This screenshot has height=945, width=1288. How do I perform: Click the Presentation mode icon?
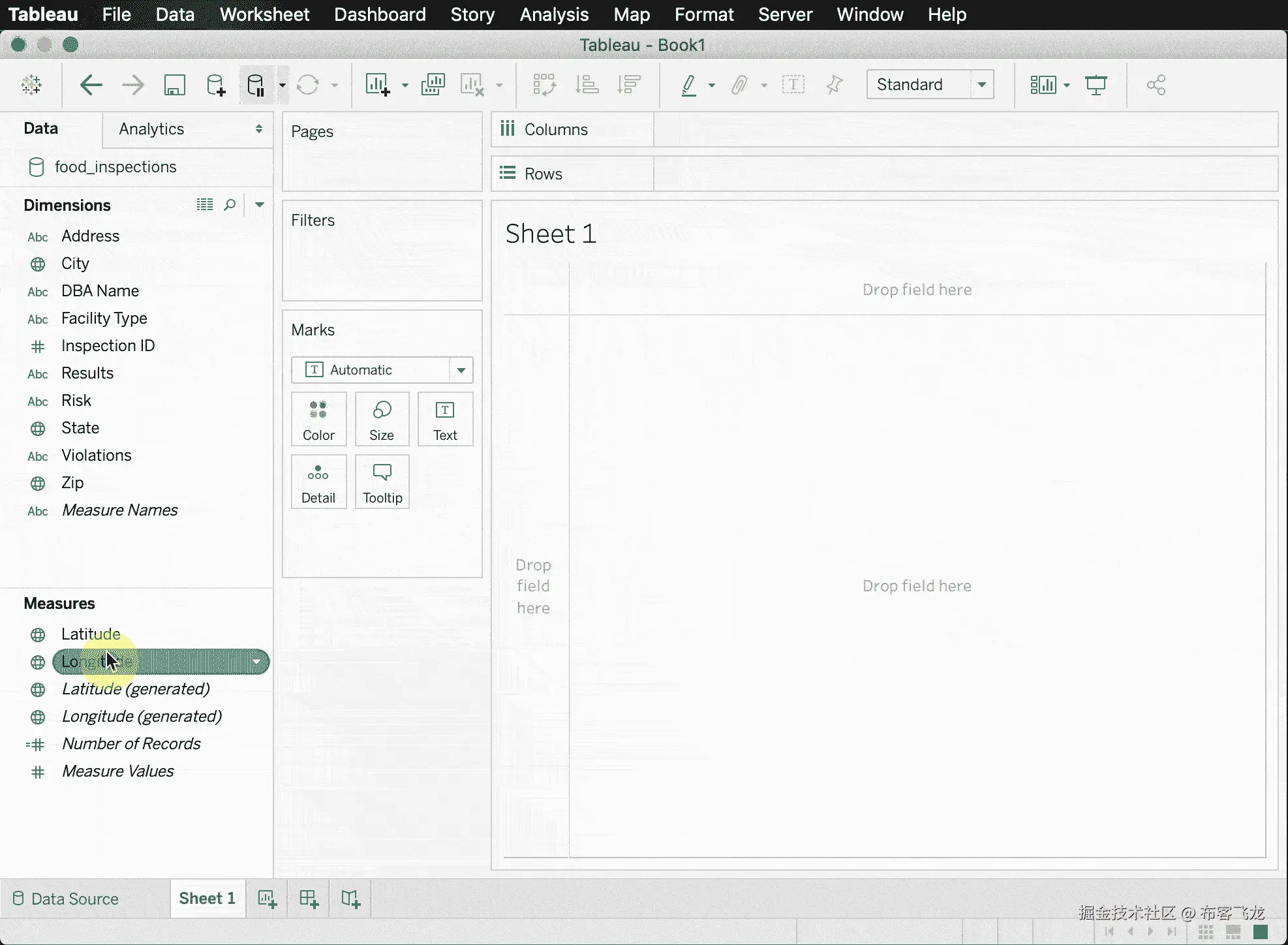1096,85
